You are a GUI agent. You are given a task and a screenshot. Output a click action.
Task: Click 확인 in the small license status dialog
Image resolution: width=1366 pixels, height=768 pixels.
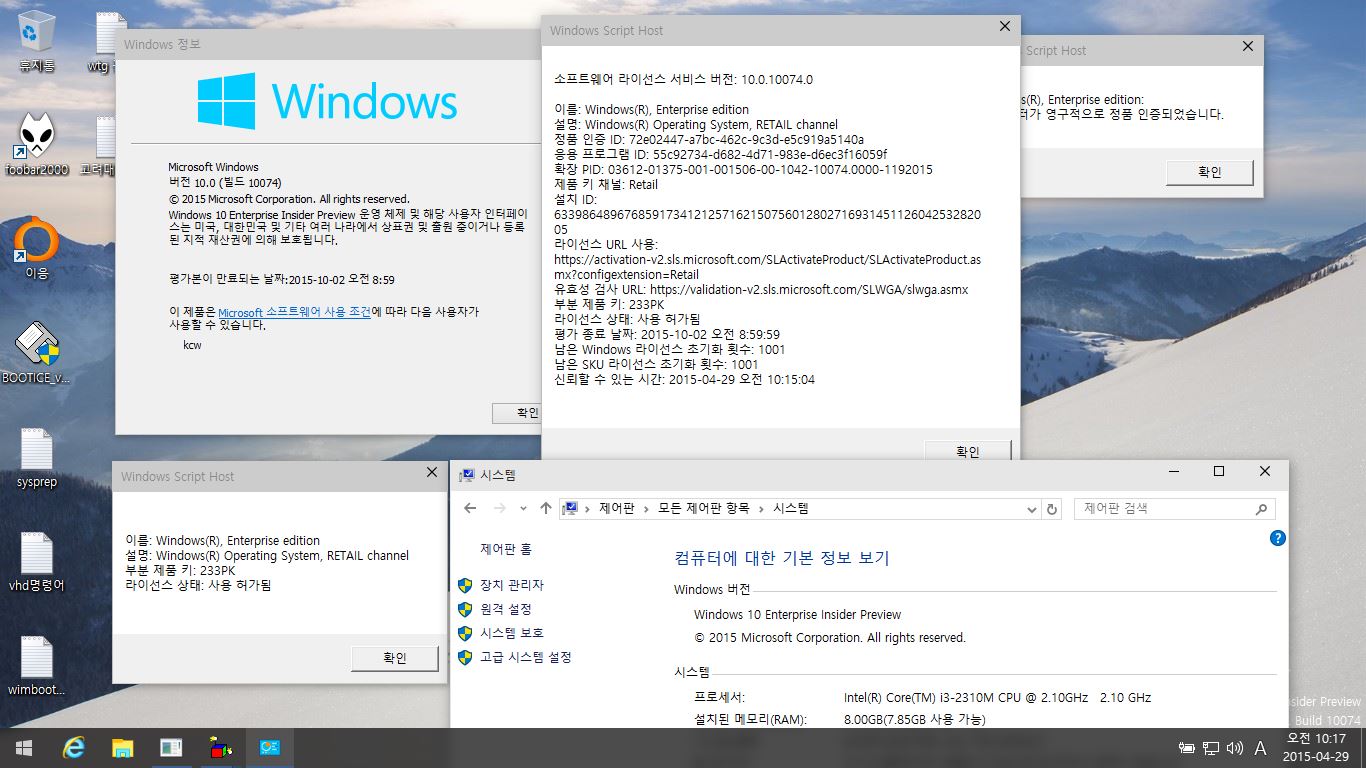pyautogui.click(x=395, y=658)
